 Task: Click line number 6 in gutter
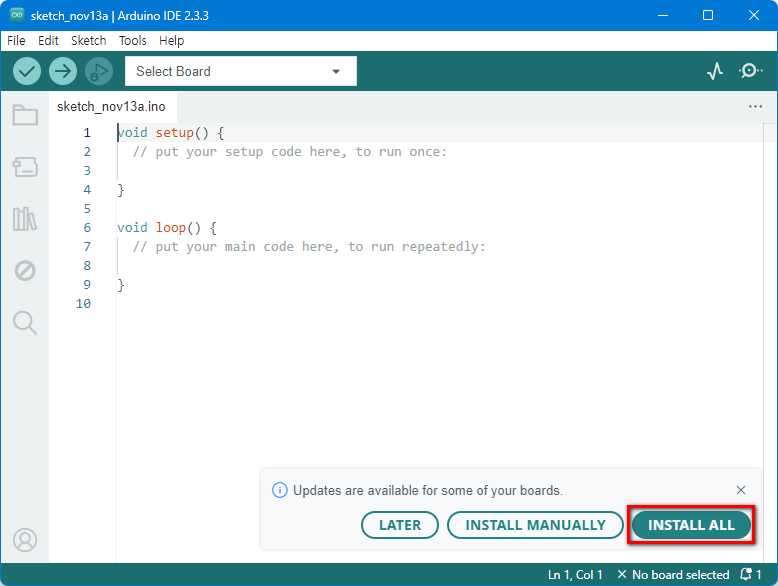pyautogui.click(x=87, y=228)
